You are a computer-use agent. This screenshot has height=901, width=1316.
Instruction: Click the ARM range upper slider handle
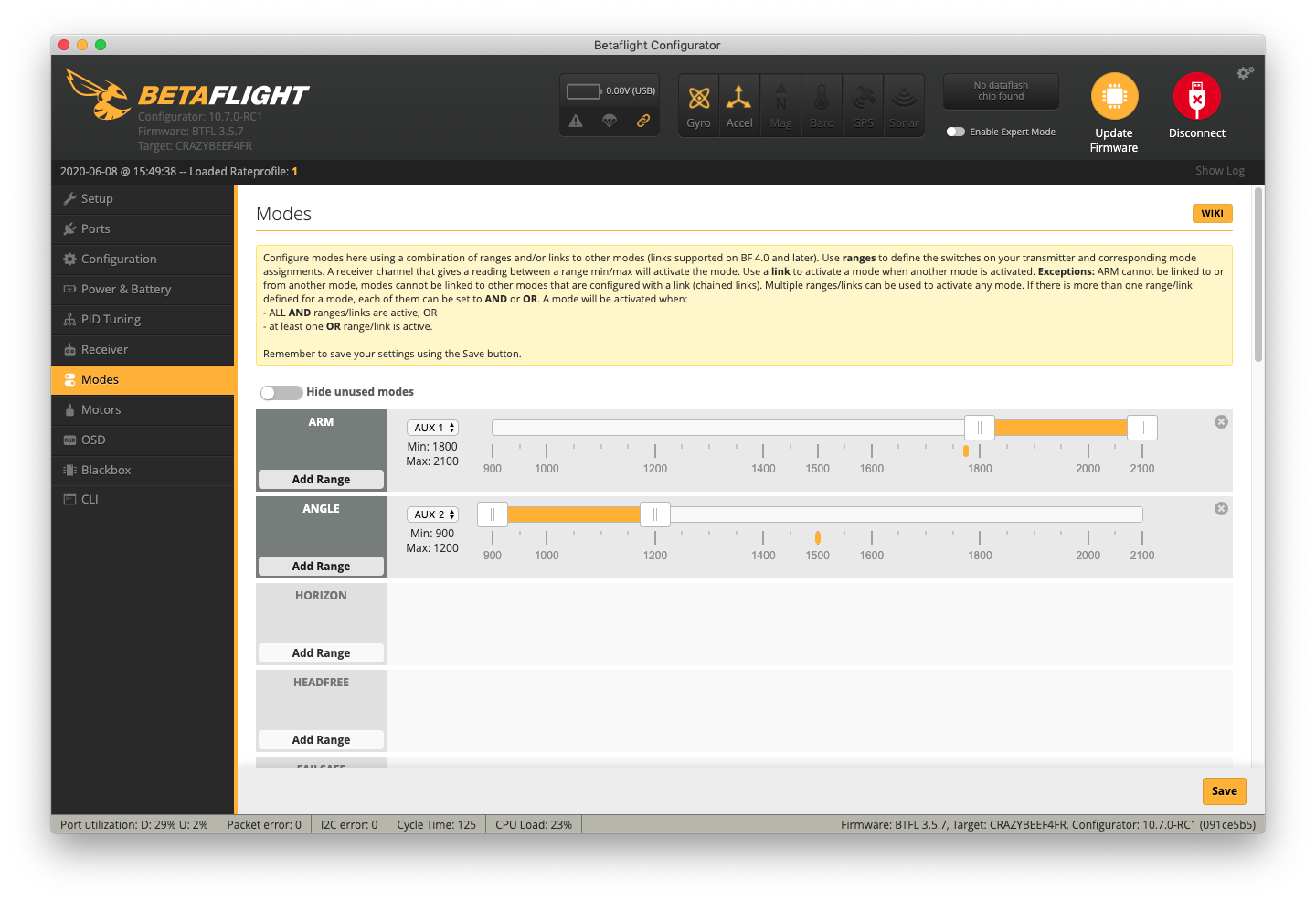tap(1142, 428)
